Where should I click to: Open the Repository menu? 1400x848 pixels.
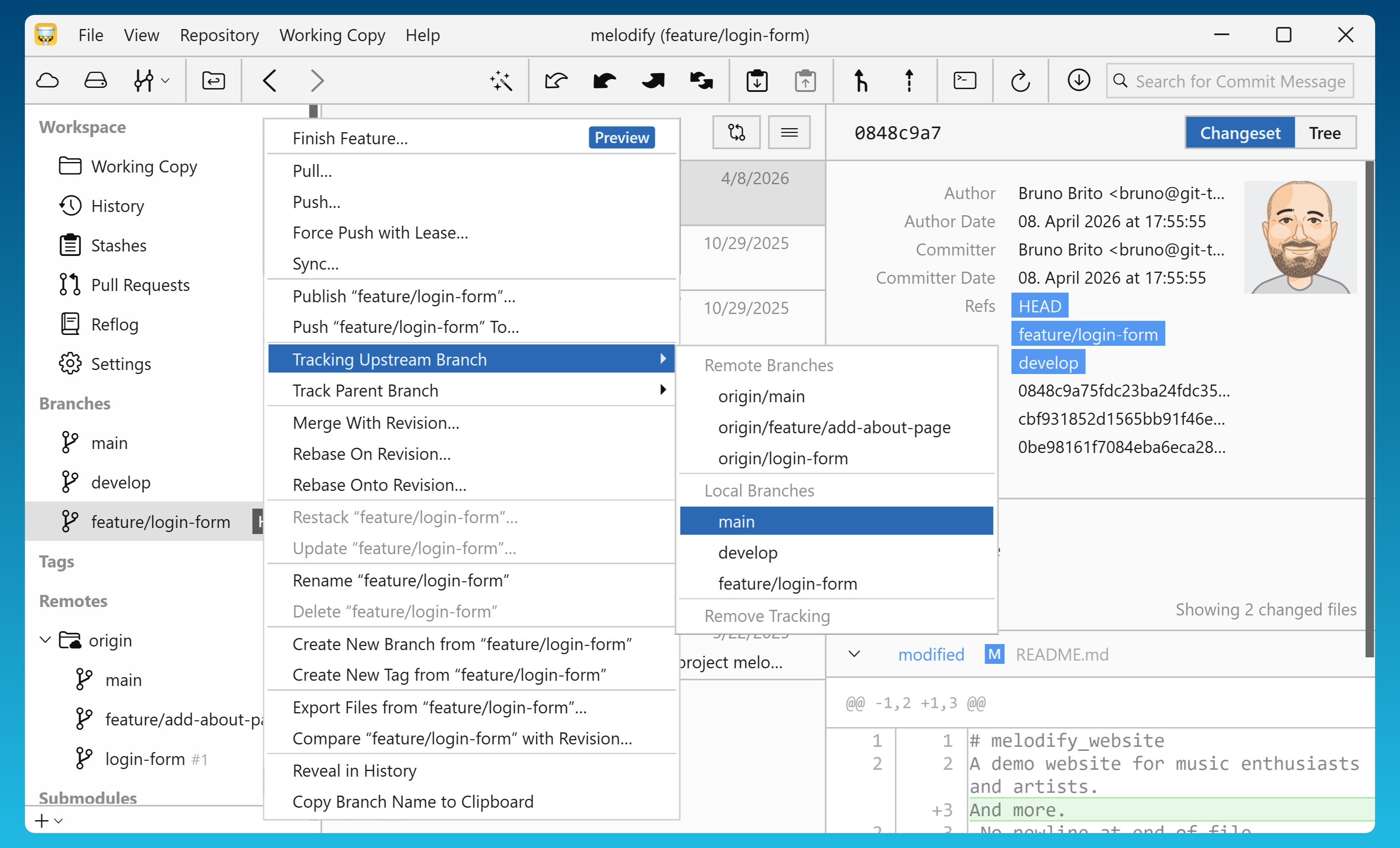[219, 35]
